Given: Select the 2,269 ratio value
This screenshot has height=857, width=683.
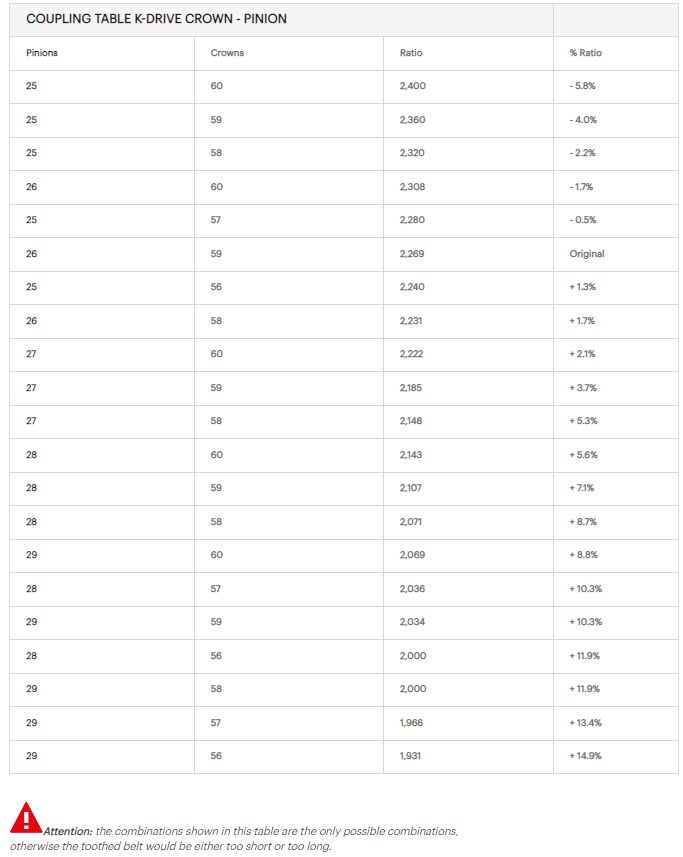Looking at the screenshot, I should (412, 254).
